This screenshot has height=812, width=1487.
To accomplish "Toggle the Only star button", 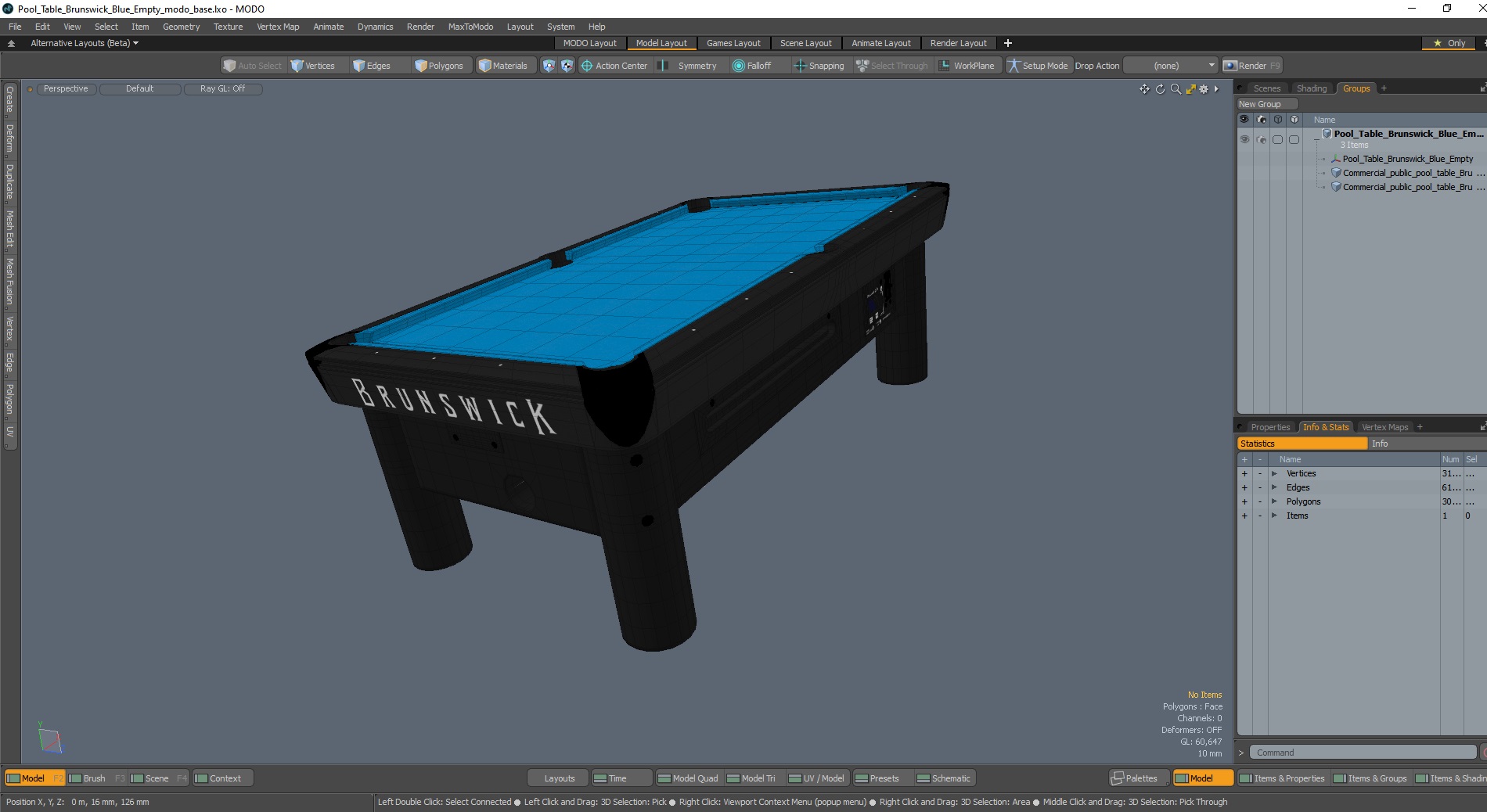I will pos(1449,43).
